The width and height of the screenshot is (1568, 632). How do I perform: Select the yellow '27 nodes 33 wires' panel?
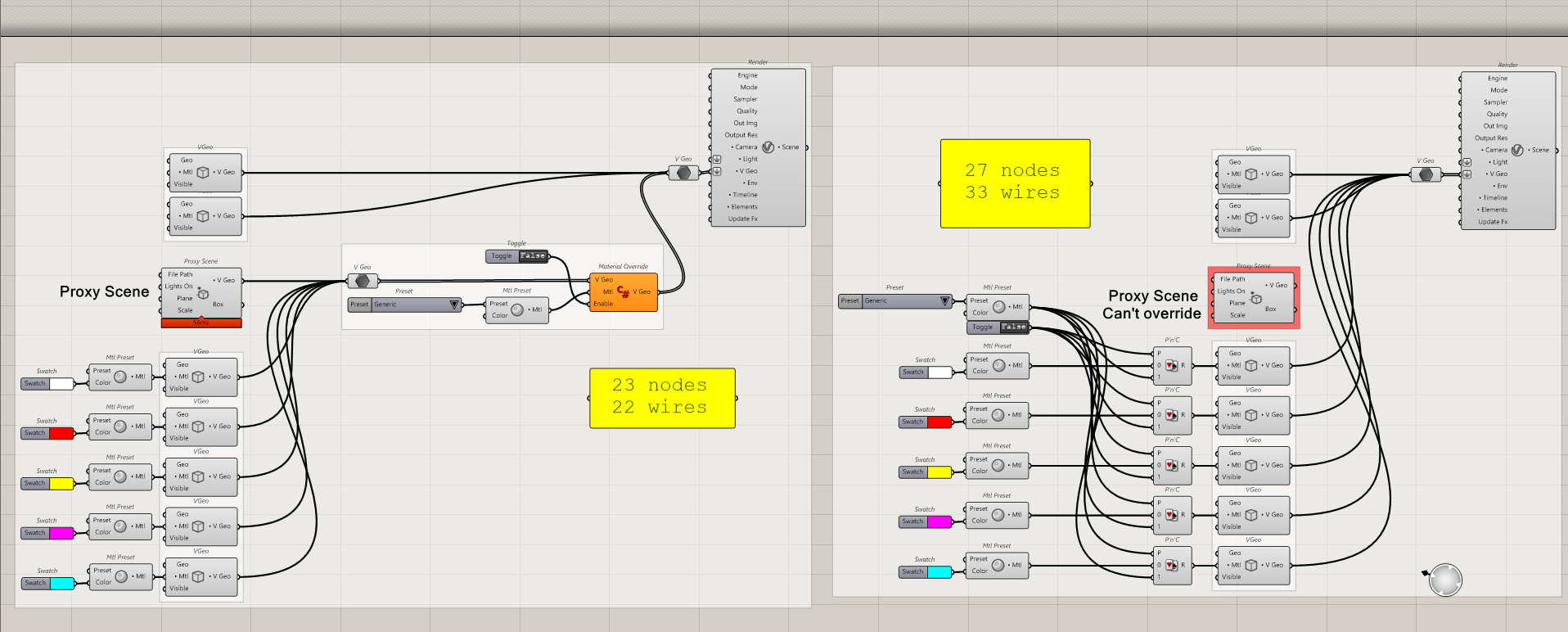point(1015,183)
